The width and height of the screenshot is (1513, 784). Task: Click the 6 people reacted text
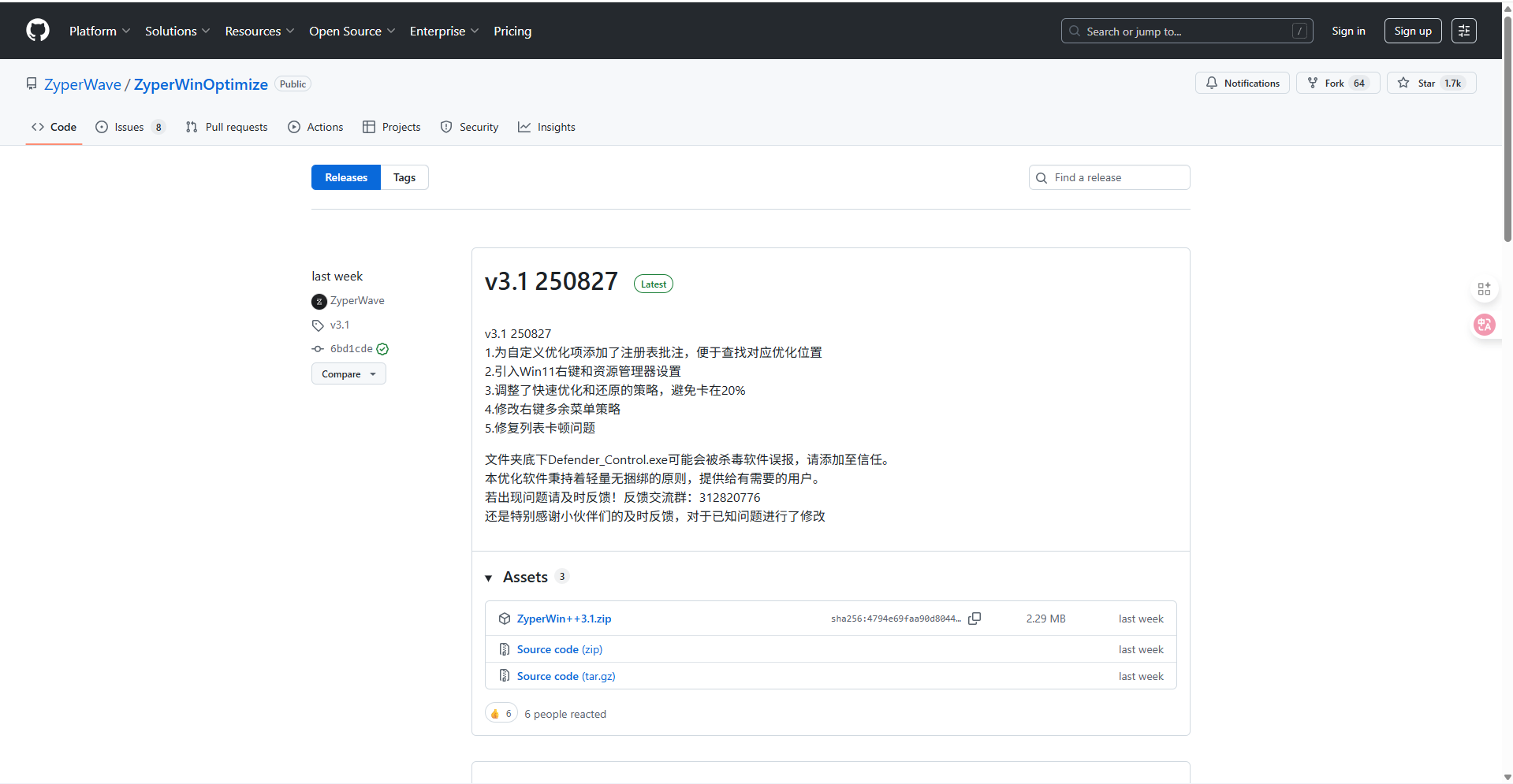(x=565, y=714)
